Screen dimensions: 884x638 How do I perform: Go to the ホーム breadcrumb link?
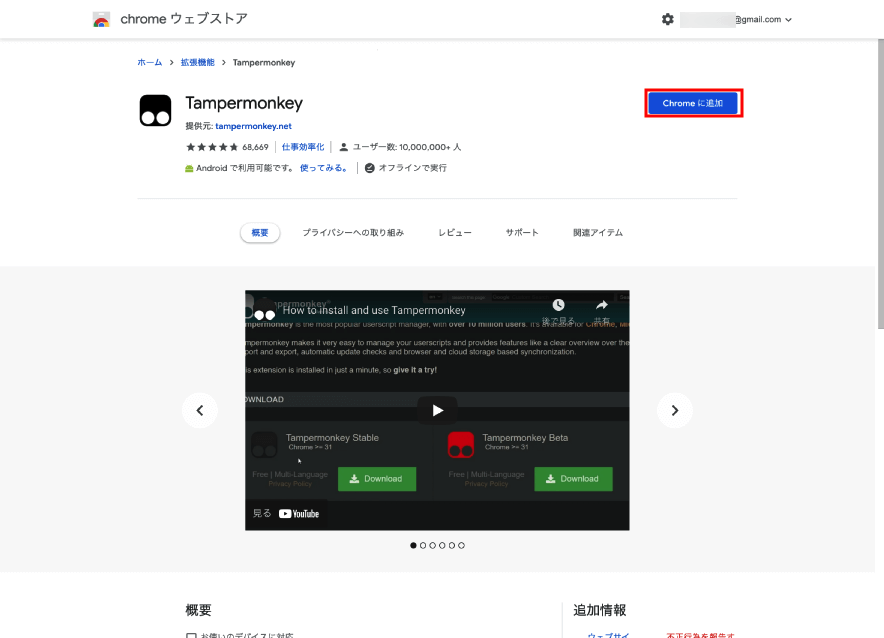click(149, 63)
